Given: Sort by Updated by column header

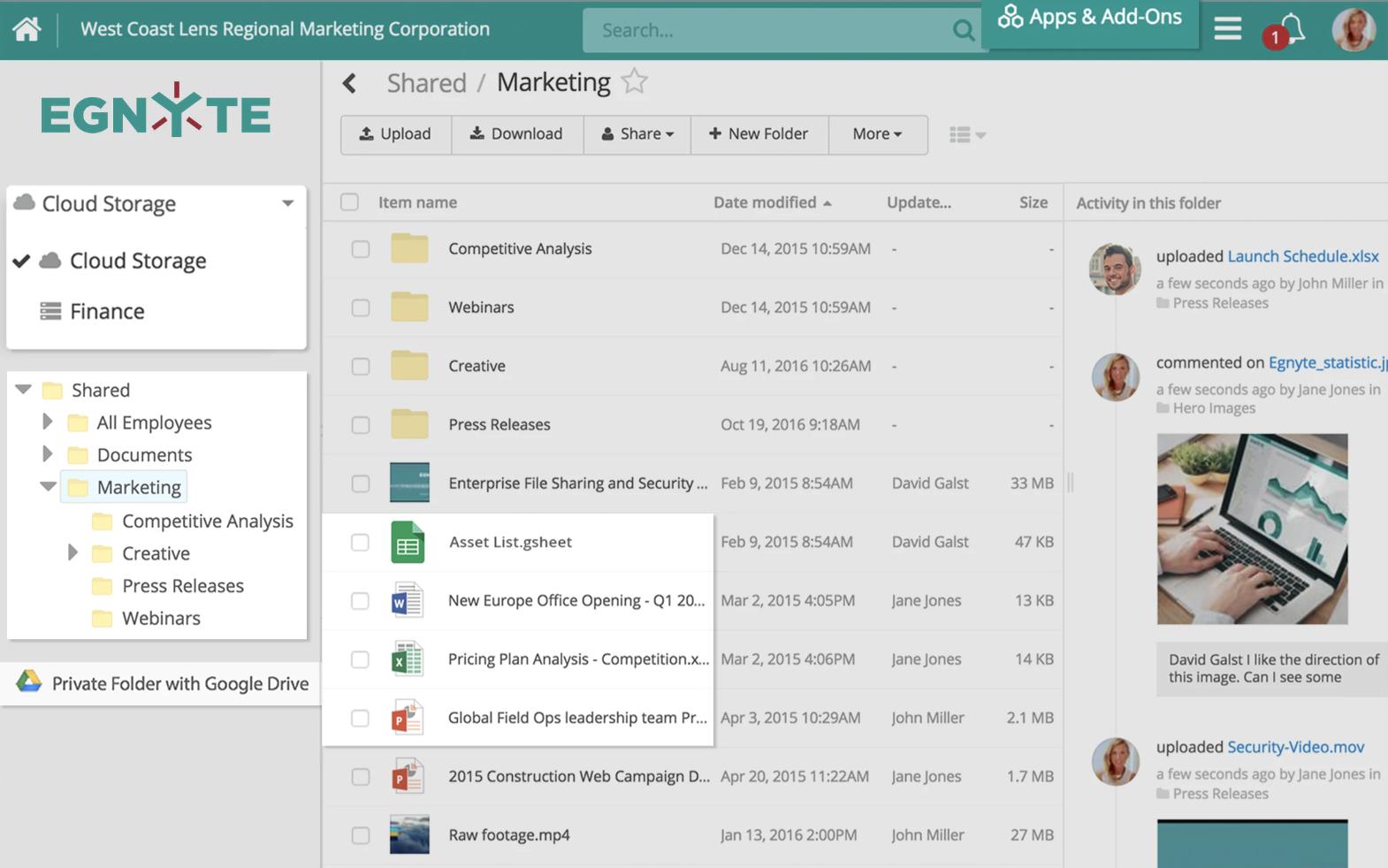Looking at the screenshot, I should point(919,202).
